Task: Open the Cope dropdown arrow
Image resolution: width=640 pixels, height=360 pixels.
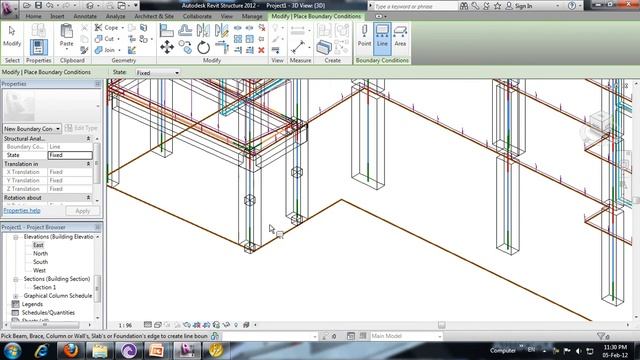Action: point(123,28)
